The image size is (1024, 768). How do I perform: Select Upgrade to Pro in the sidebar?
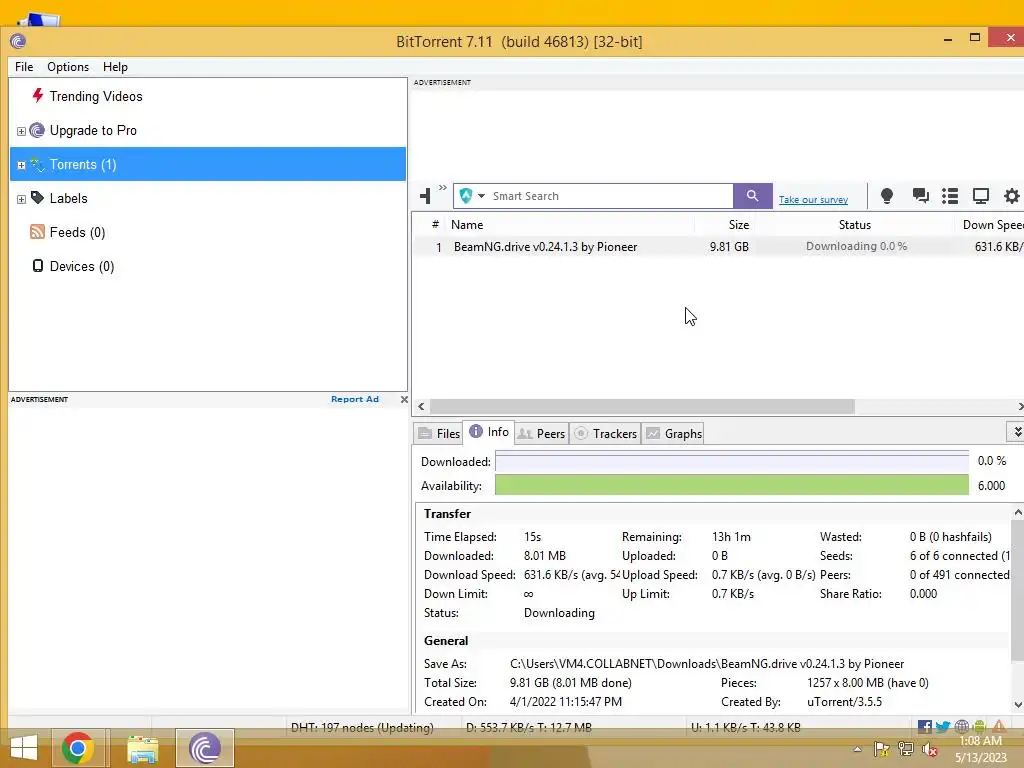(x=208, y=130)
